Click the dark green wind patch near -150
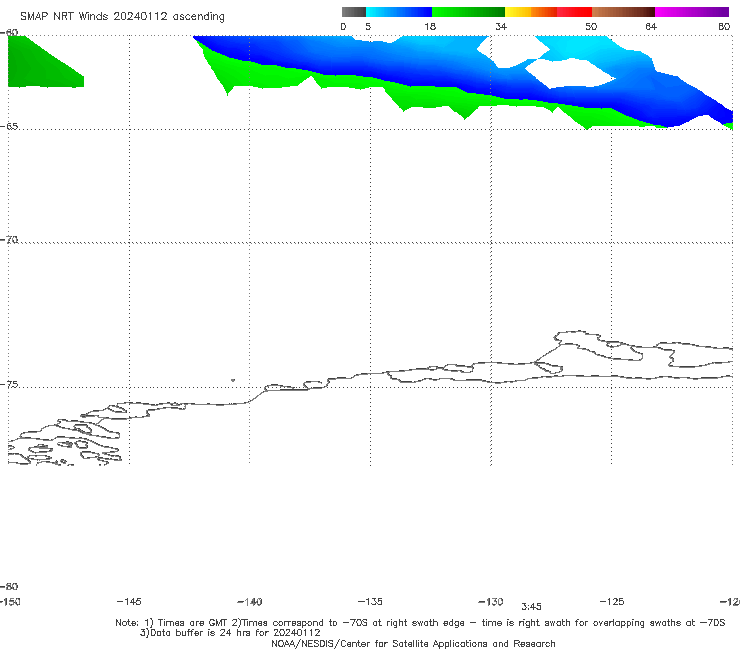This screenshot has height=650, width=740. click(40, 66)
